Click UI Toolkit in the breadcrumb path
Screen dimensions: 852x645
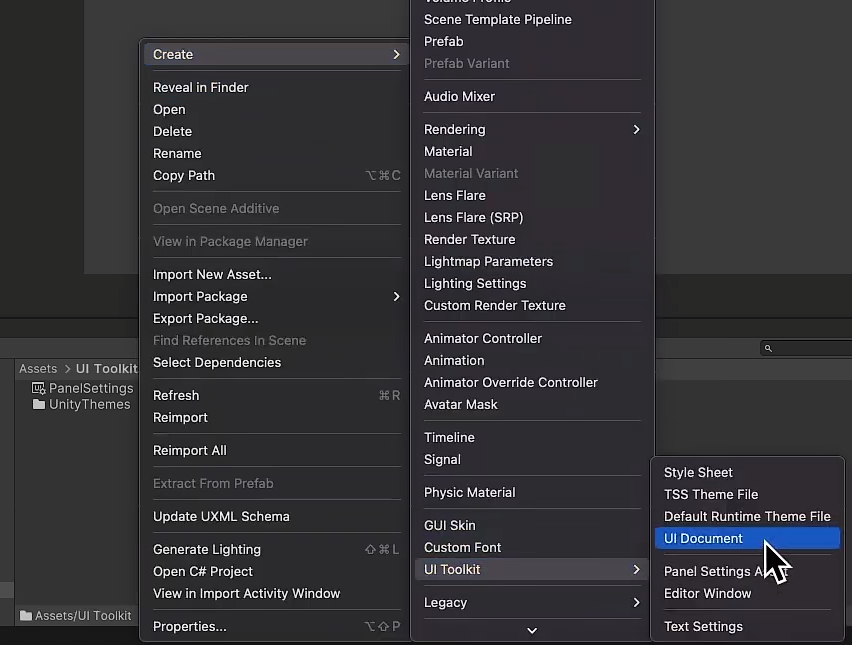106,368
